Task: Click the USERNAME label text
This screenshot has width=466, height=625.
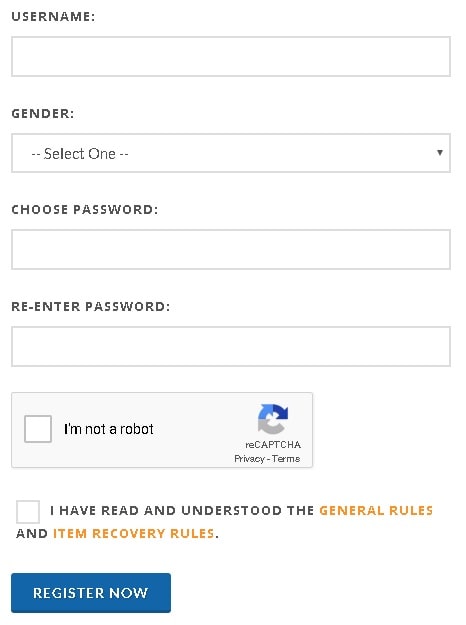Action: (x=53, y=17)
